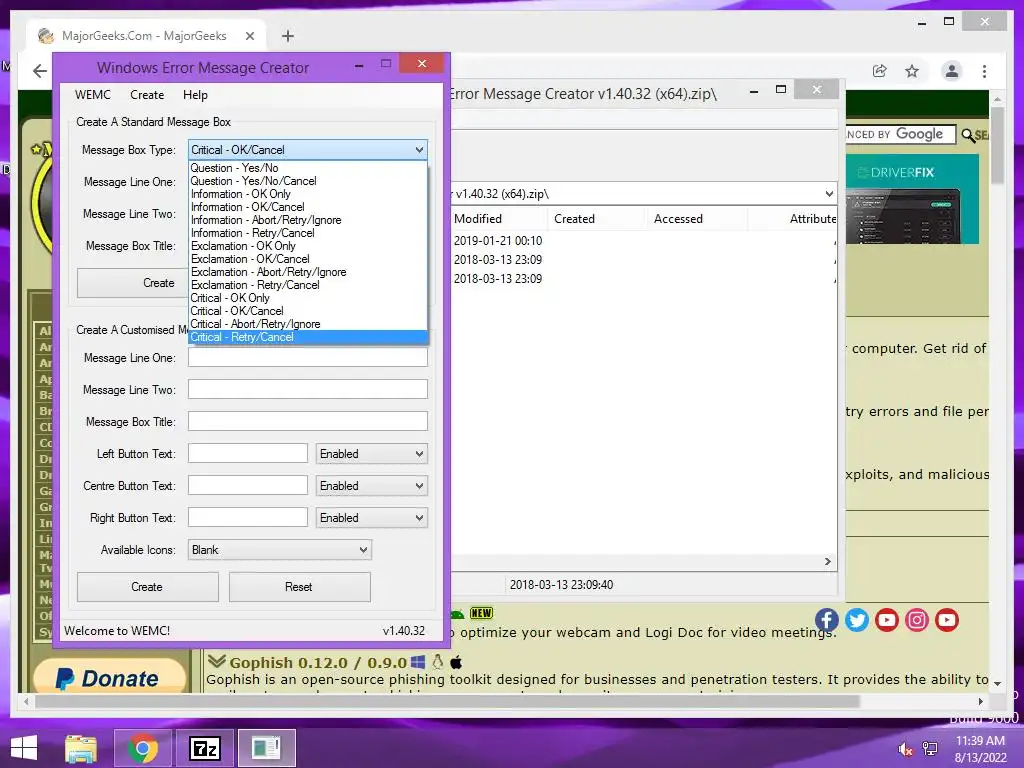
Task: Click the muted volume tray icon
Action: tap(905, 749)
